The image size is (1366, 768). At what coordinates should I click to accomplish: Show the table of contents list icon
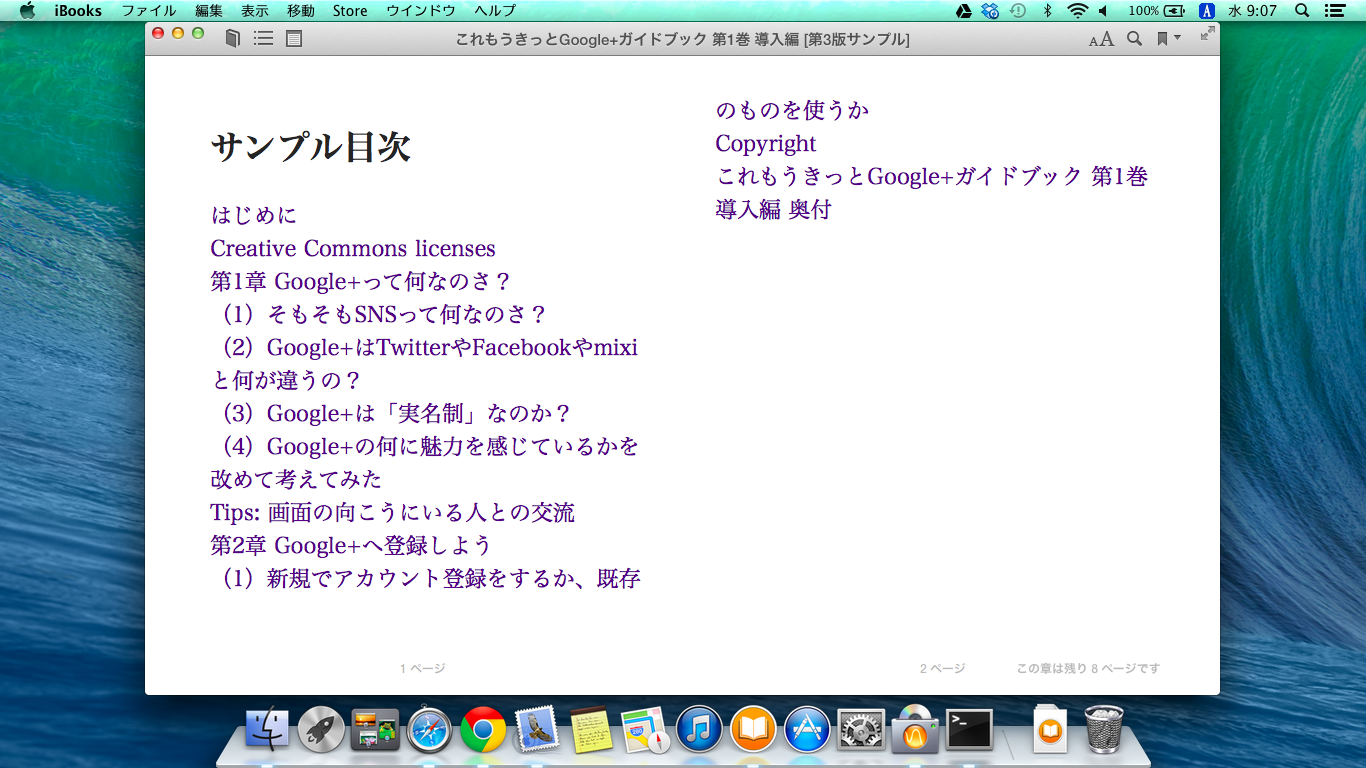tap(264, 39)
